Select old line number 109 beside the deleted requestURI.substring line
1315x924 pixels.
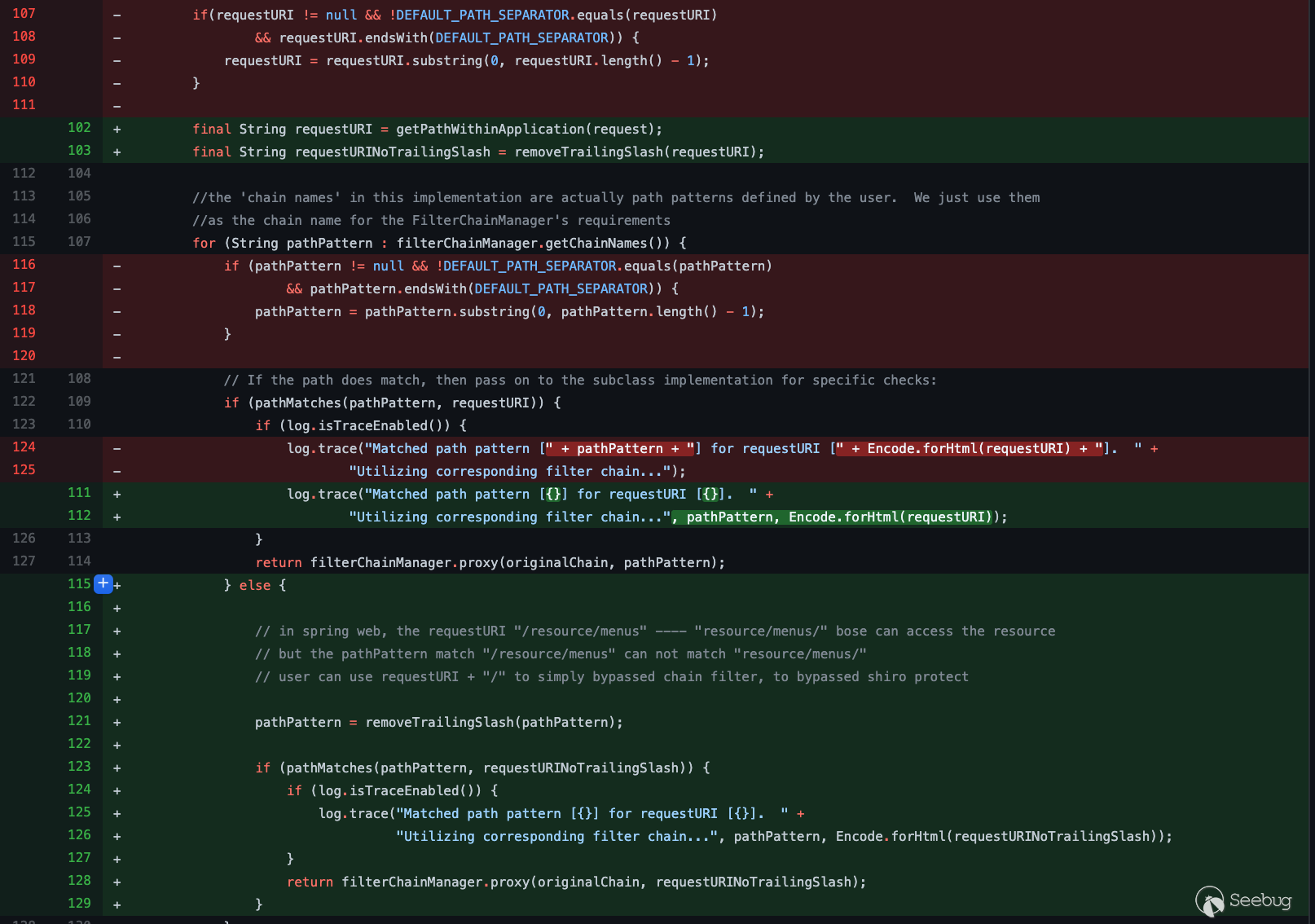24,59
